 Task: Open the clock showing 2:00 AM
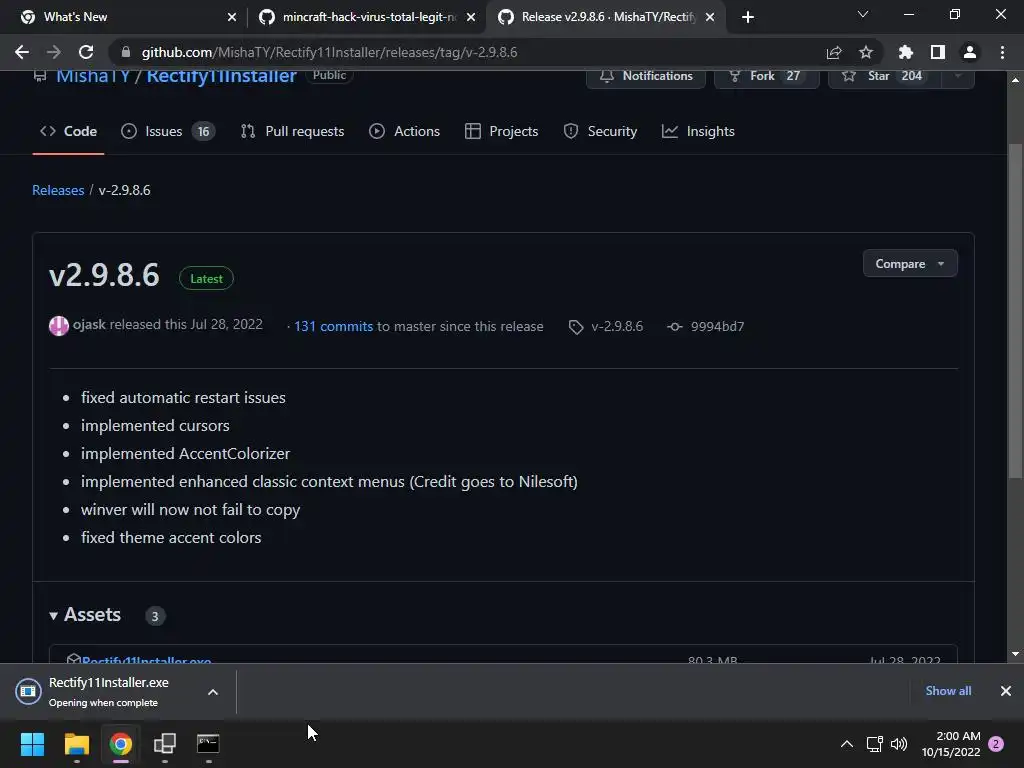click(951, 744)
